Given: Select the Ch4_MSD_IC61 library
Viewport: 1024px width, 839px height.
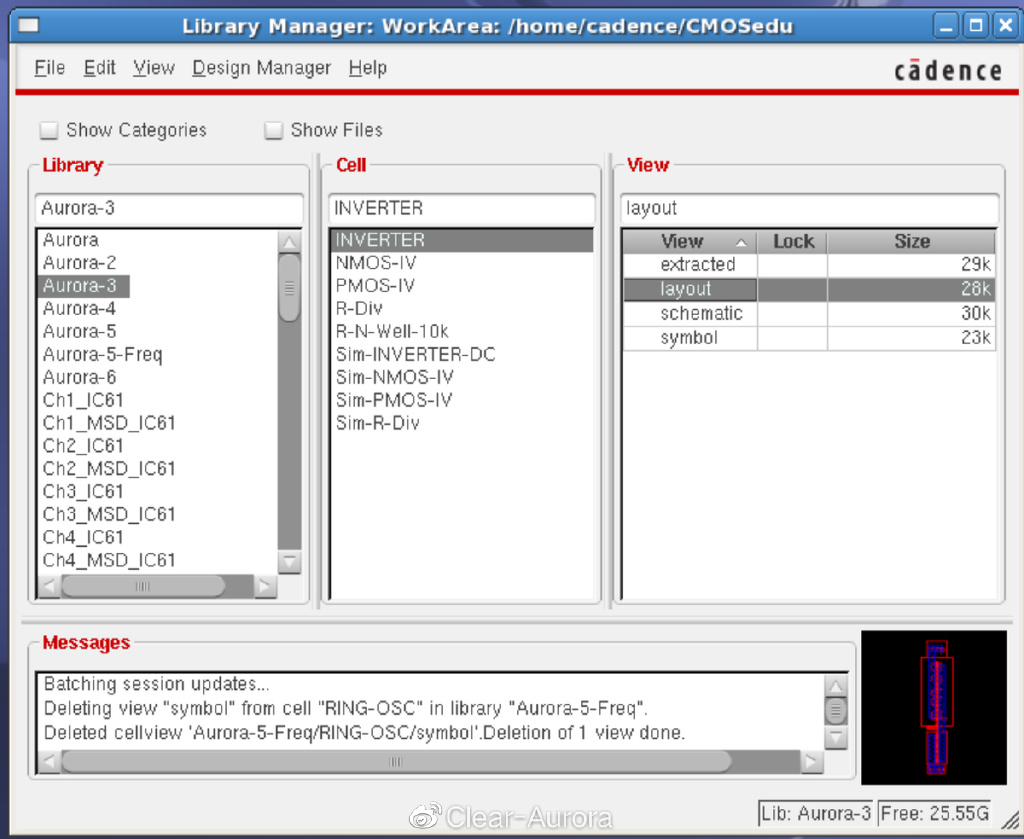Looking at the screenshot, I should tap(109, 560).
